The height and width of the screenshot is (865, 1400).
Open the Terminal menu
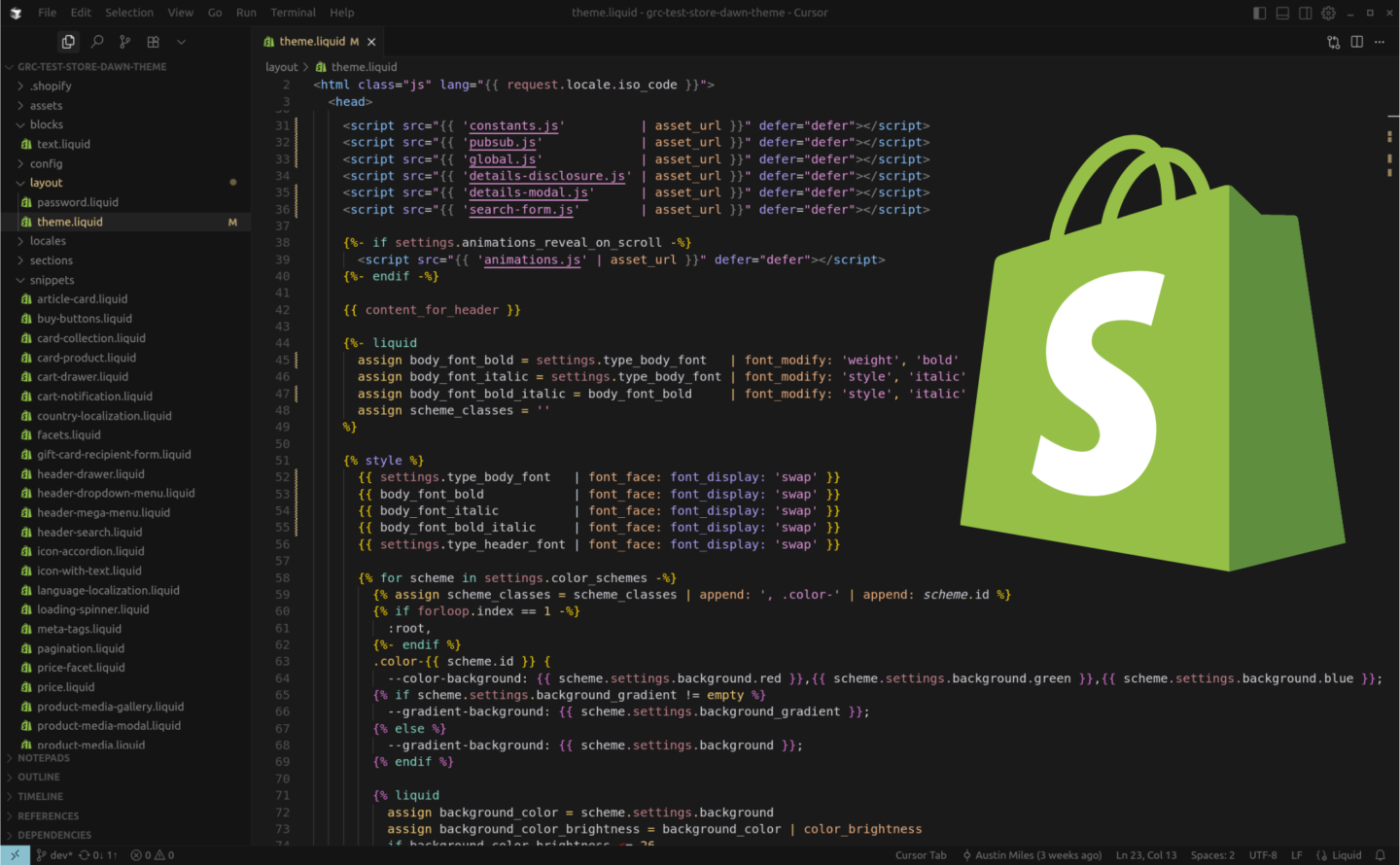click(293, 13)
